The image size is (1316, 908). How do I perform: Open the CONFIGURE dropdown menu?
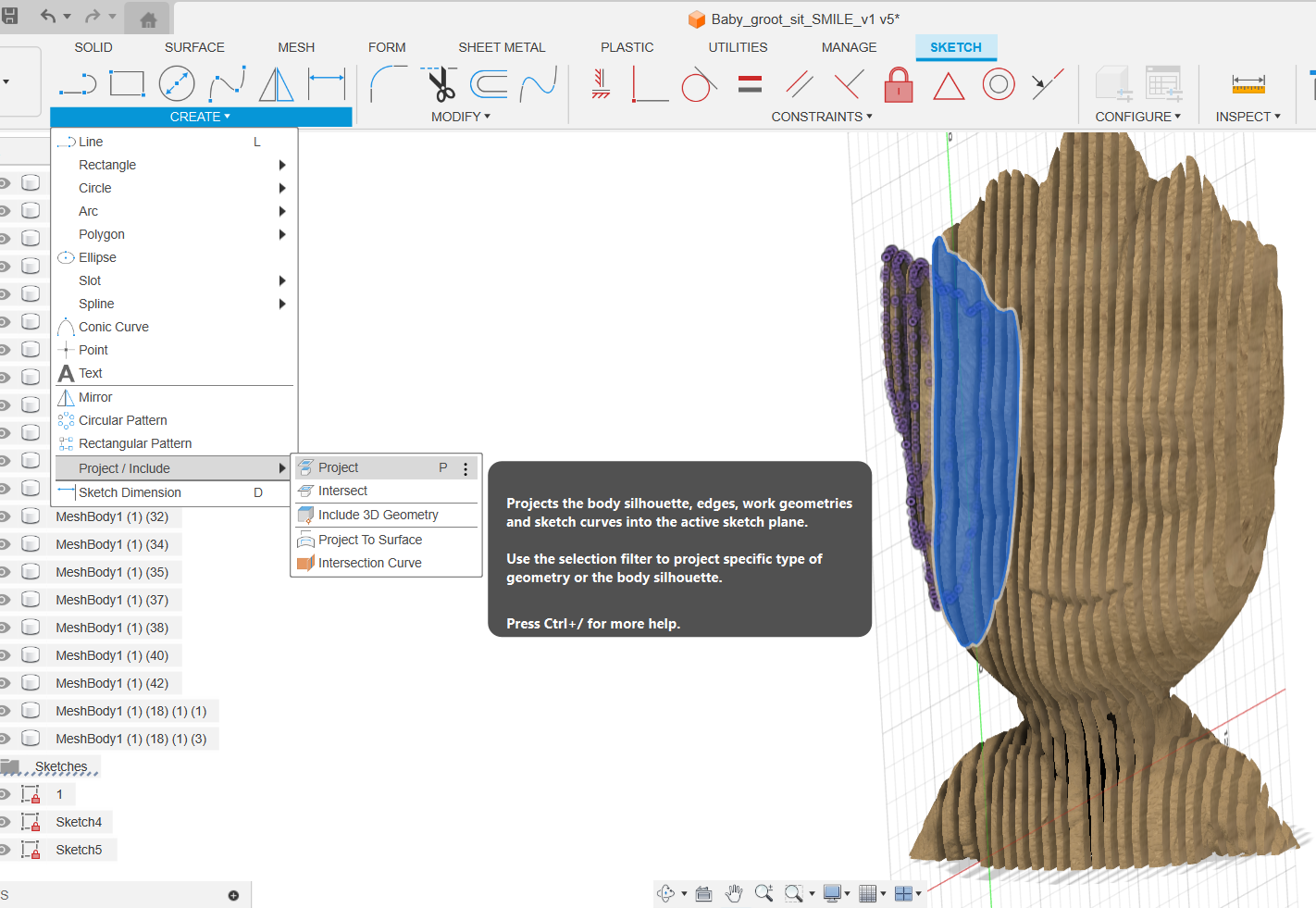click(1138, 117)
